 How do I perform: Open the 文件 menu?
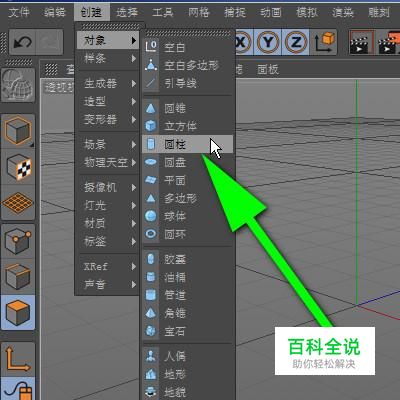(19, 13)
